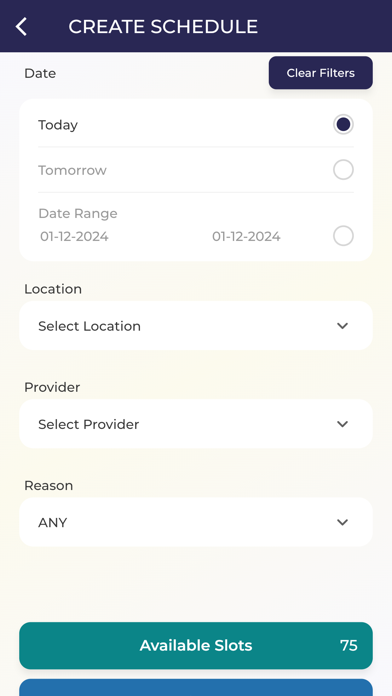Screen dimensions: 392x696
Task: Expand the Select Provider dropdown
Action: [x=196, y=424]
